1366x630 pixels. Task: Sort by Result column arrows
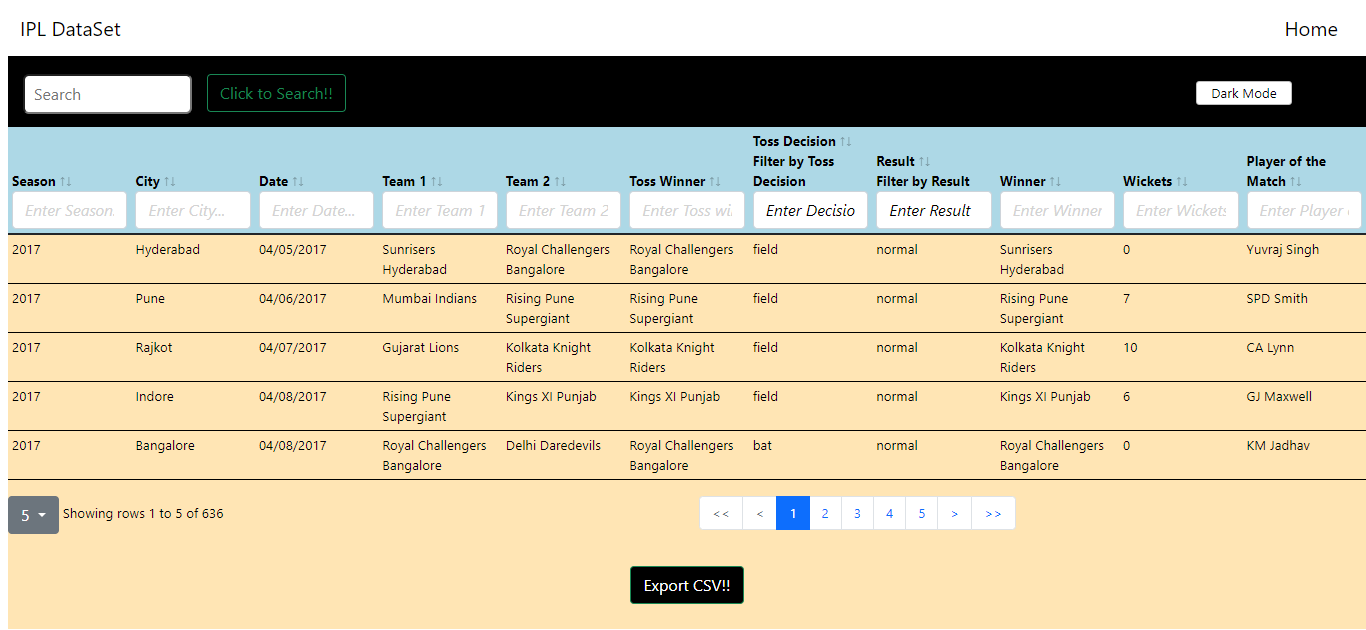[925, 162]
